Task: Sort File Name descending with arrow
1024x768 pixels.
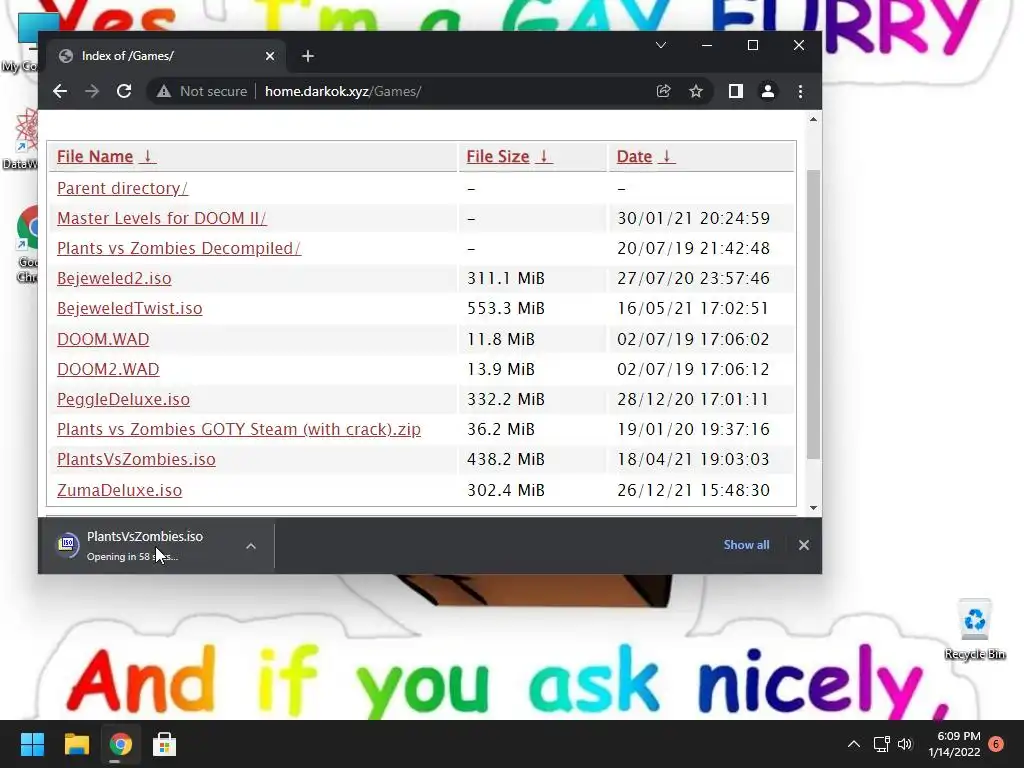Action: point(148,157)
